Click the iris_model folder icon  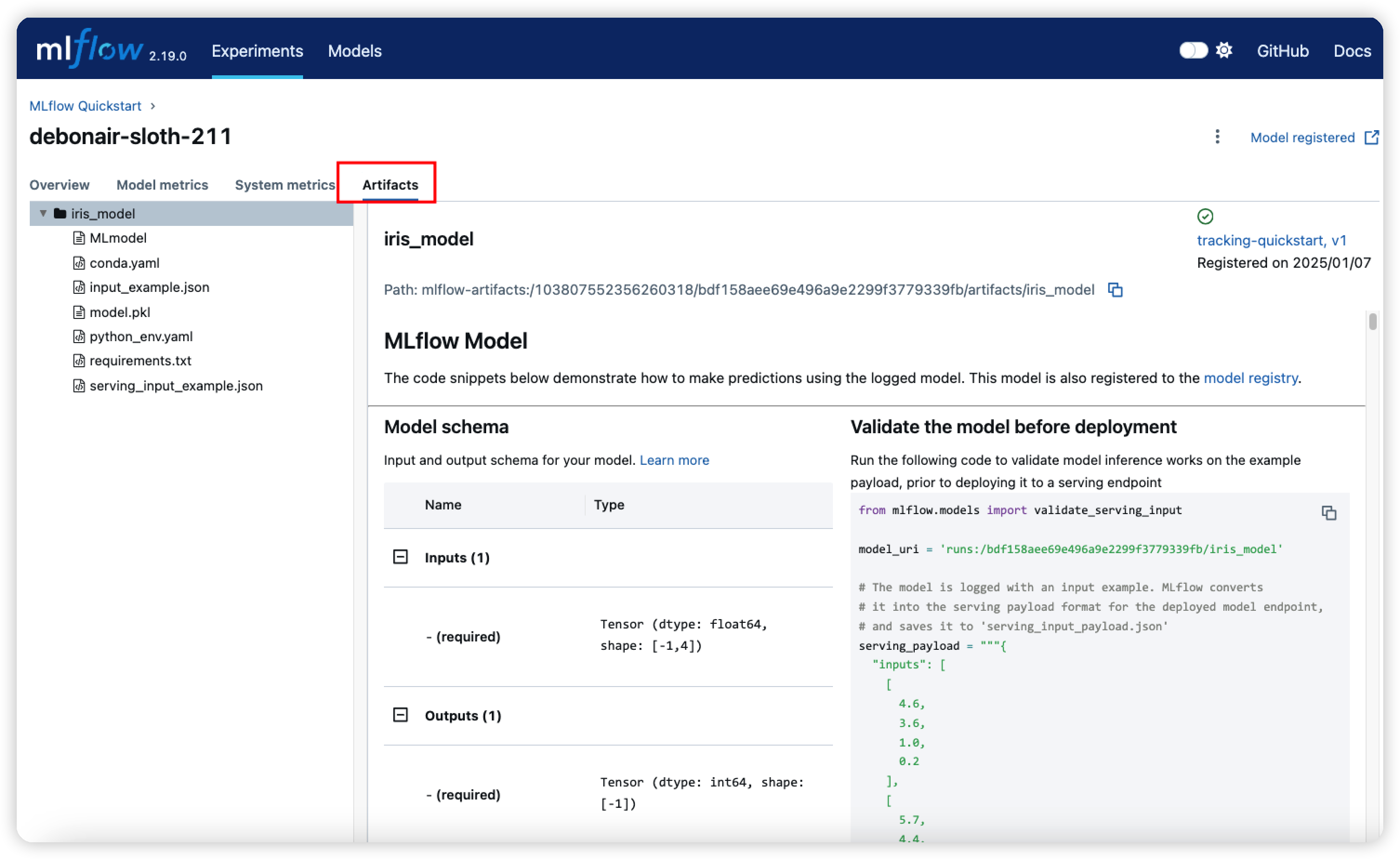tap(59, 214)
